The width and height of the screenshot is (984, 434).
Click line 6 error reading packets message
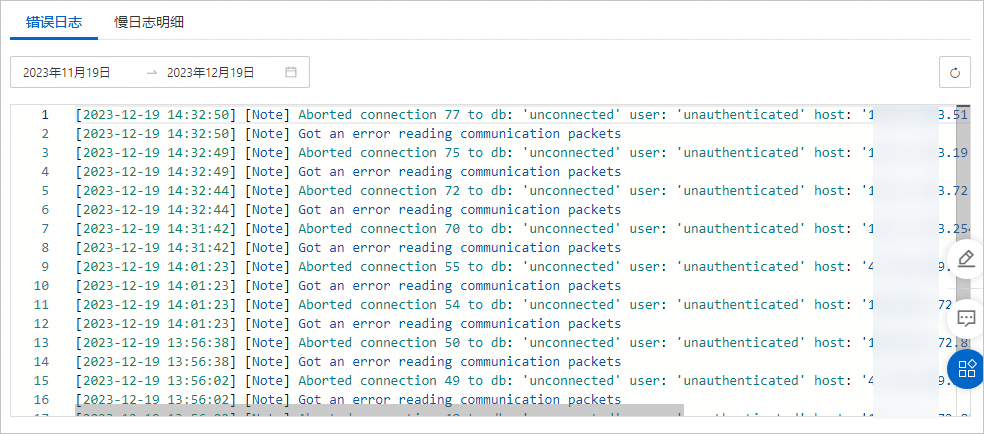click(460, 210)
